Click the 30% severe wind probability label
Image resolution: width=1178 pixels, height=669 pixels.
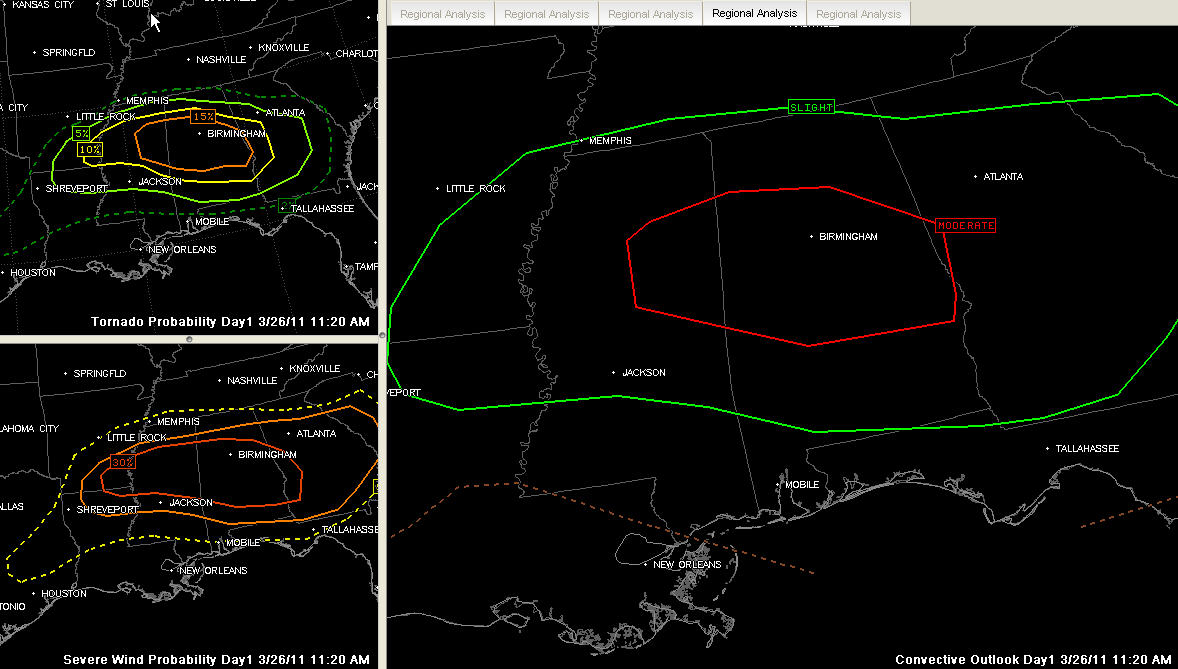[123, 462]
